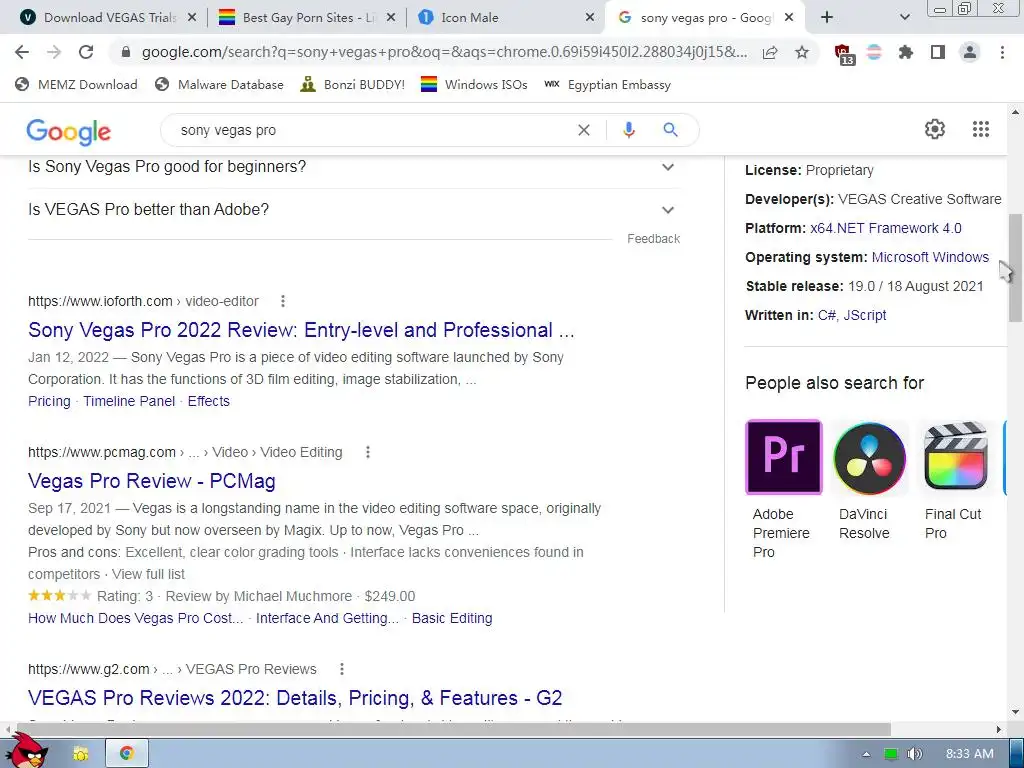Viewport: 1024px width, 768px height.
Task: Close the Download VEGAS Trials tab
Action: click(191, 18)
